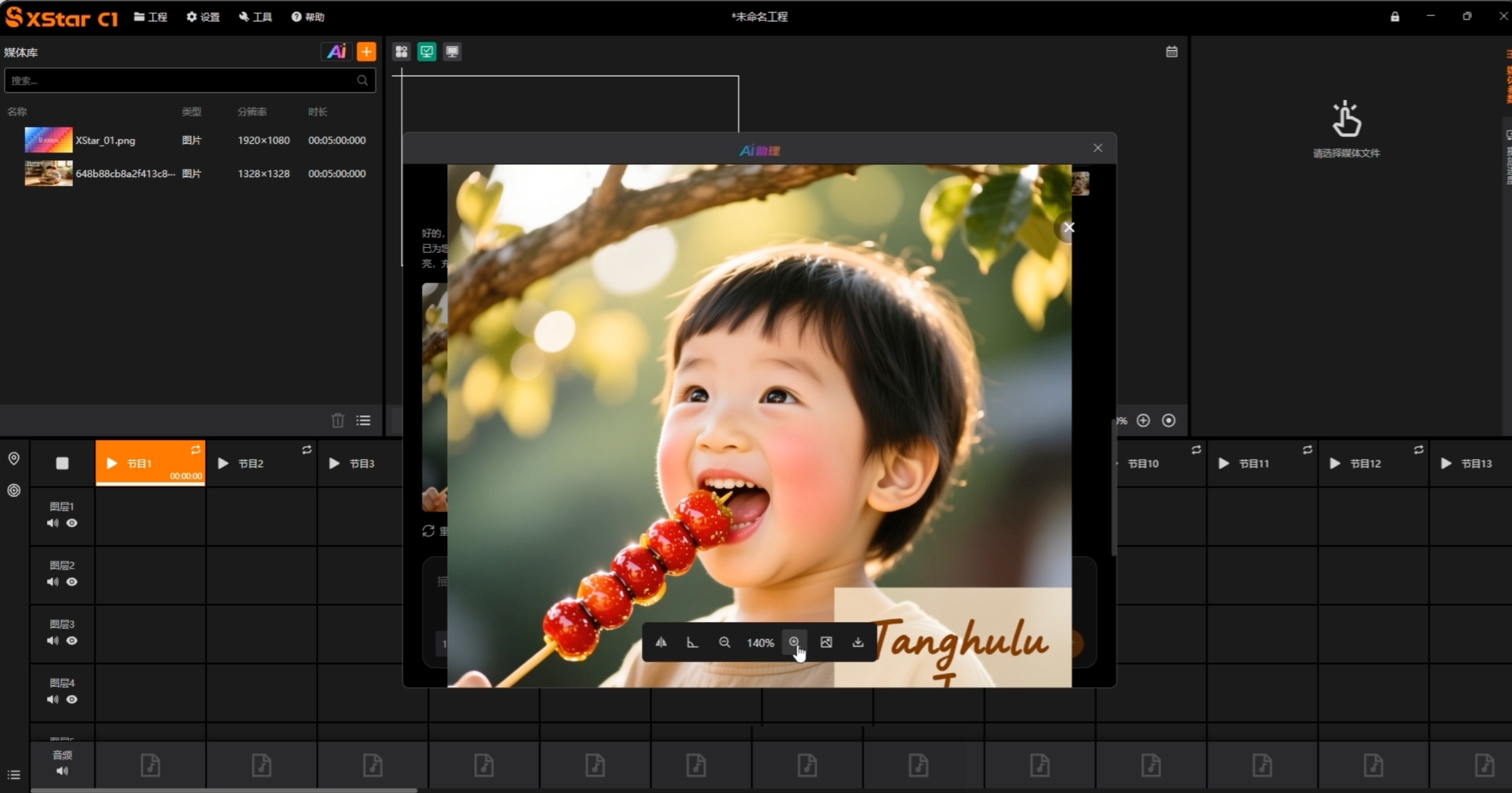Delete selected media with trash icon
Image resolution: width=1512 pixels, height=793 pixels.
click(337, 420)
